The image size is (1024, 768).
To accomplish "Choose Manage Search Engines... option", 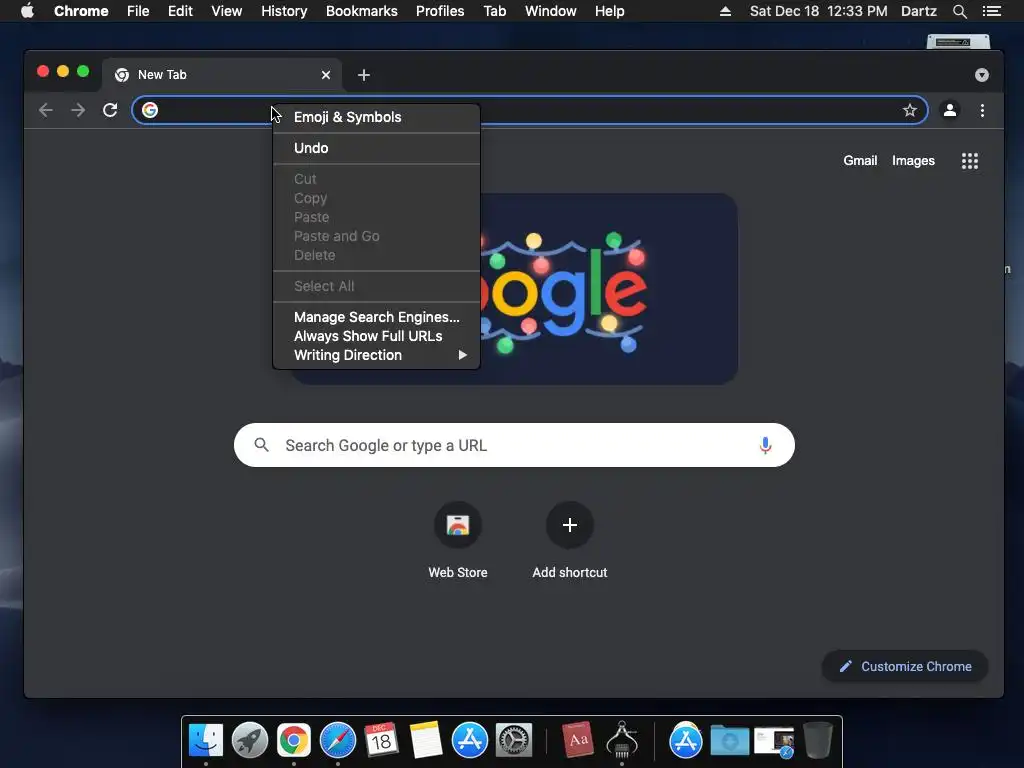I will [376, 317].
